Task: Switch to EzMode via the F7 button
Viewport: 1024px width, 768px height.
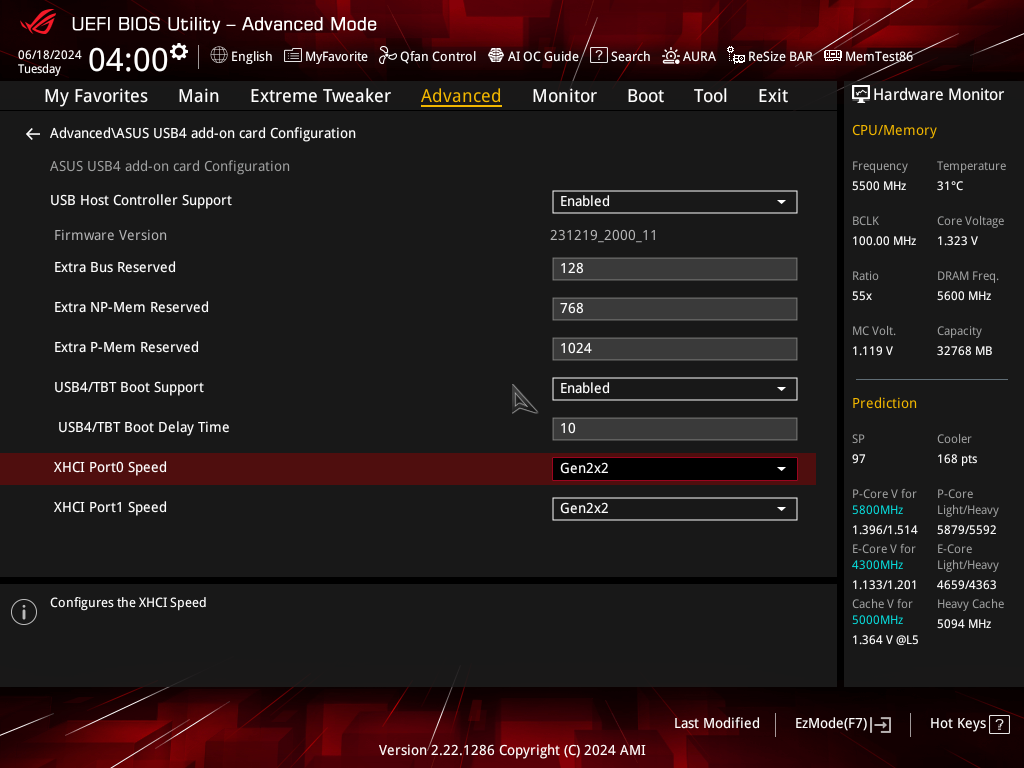Action: [842, 723]
